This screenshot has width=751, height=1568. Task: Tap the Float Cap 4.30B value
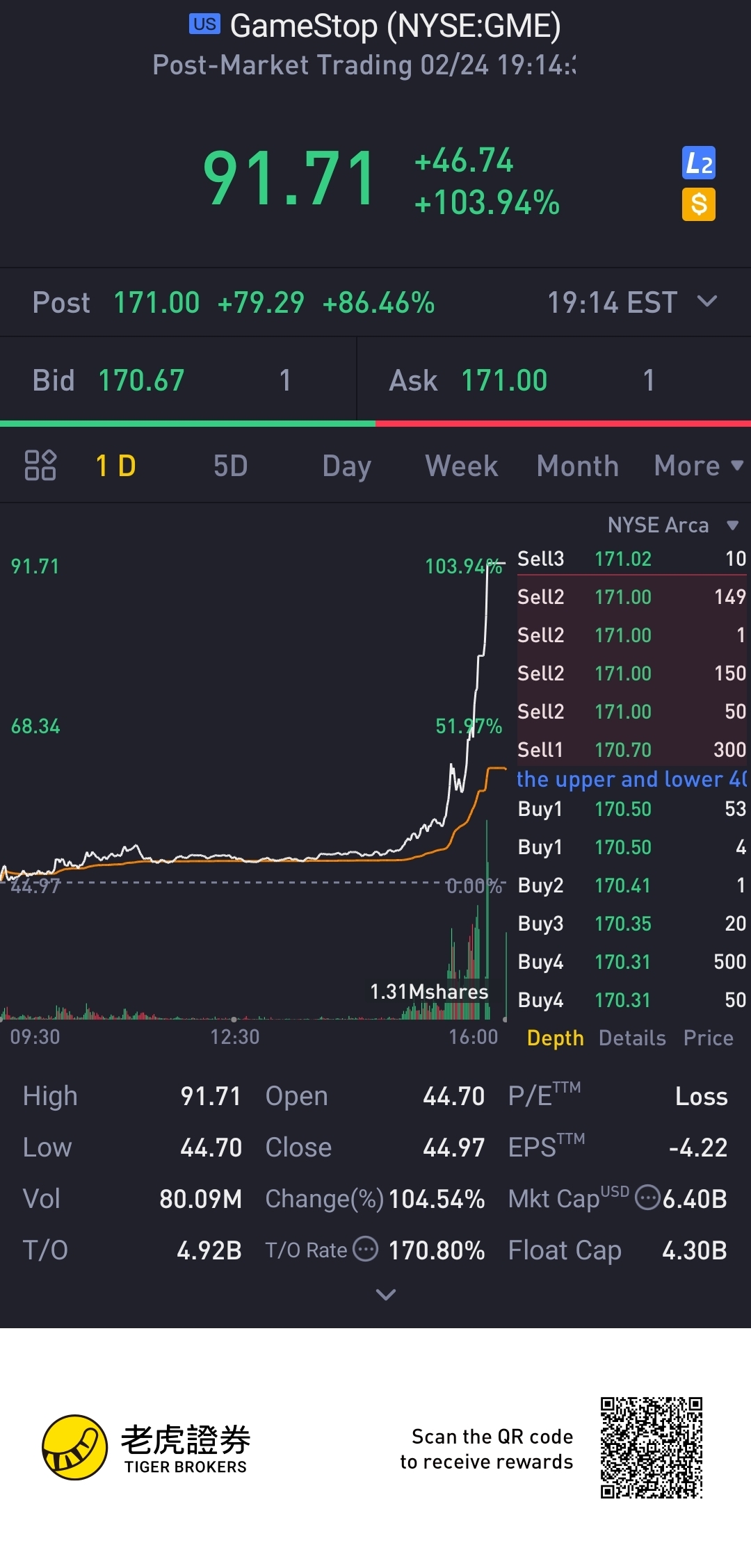pos(695,1250)
